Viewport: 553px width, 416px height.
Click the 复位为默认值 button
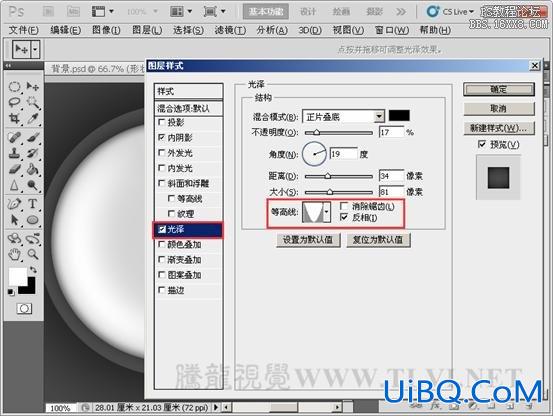[x=378, y=240]
